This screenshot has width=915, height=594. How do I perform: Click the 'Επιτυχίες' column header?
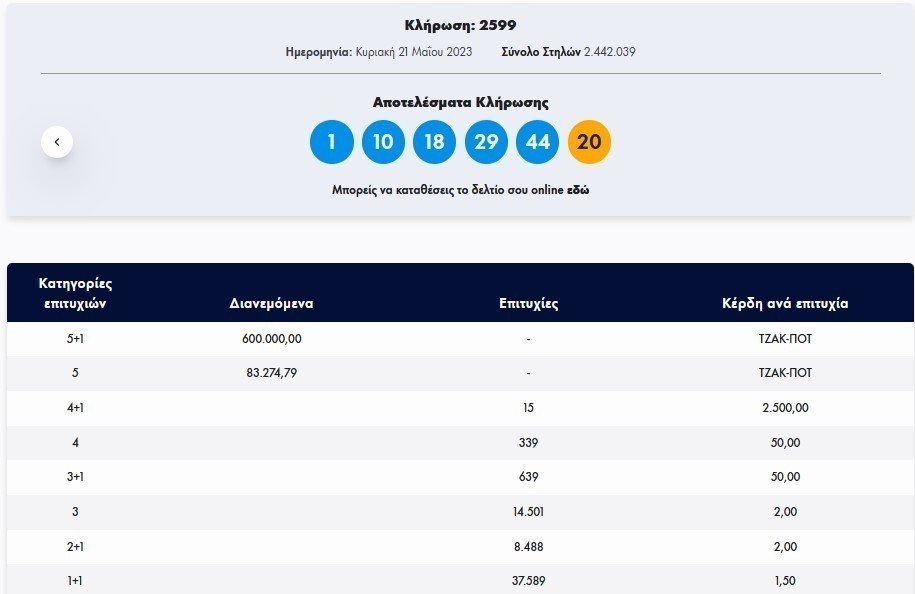pos(528,303)
